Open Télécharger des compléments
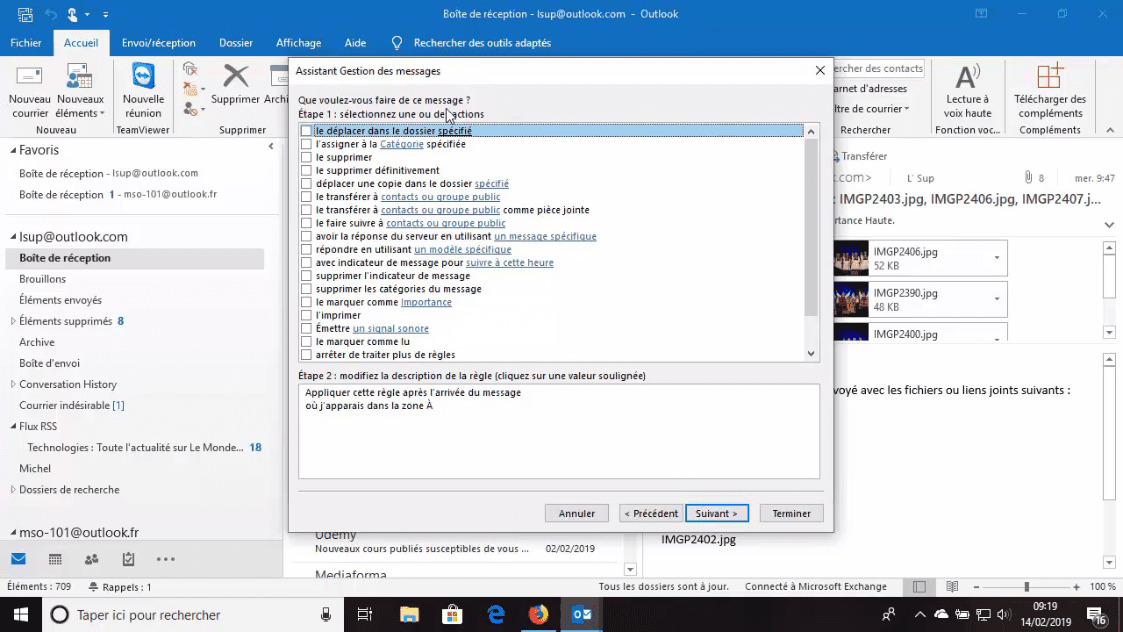Image resolution: width=1123 pixels, height=632 pixels. click(1049, 91)
